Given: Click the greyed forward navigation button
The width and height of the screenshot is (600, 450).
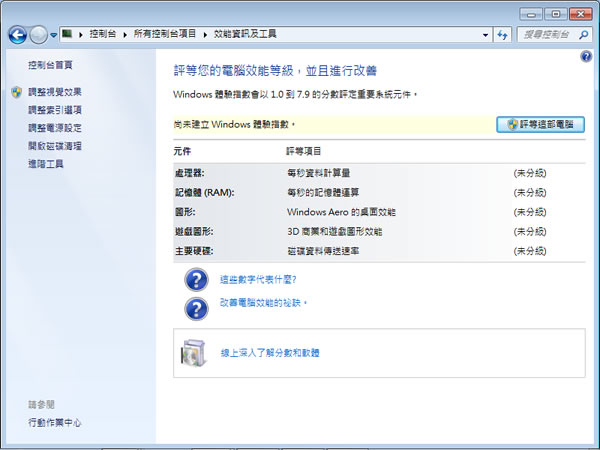Looking at the screenshot, I should click(38, 35).
